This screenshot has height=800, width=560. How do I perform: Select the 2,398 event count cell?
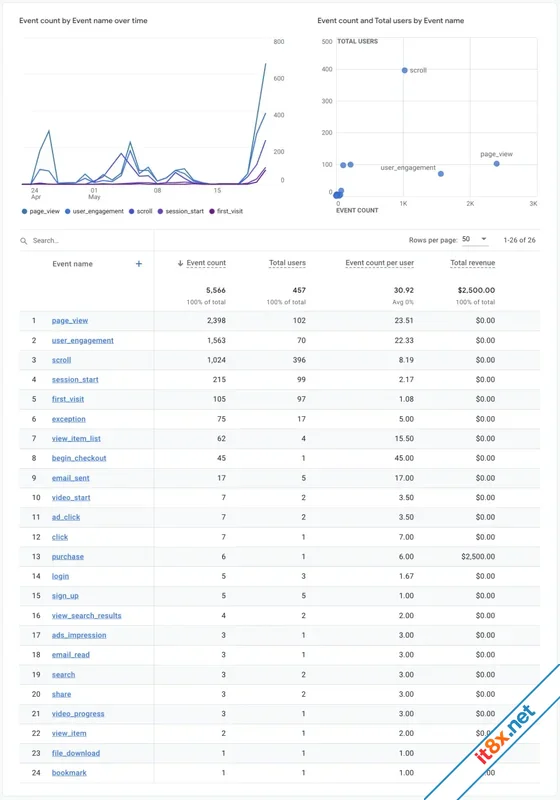tap(216, 320)
